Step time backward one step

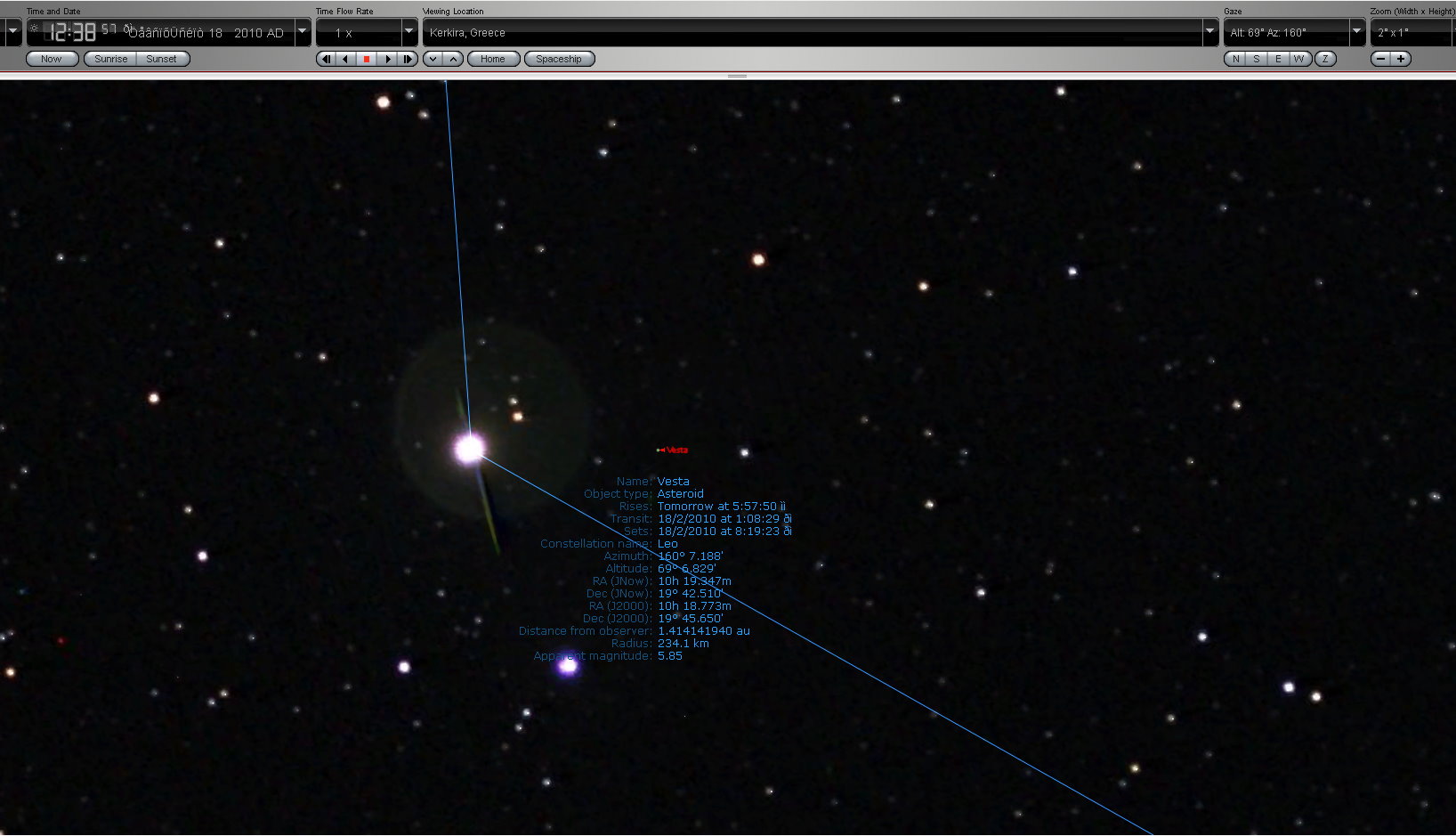[326, 59]
